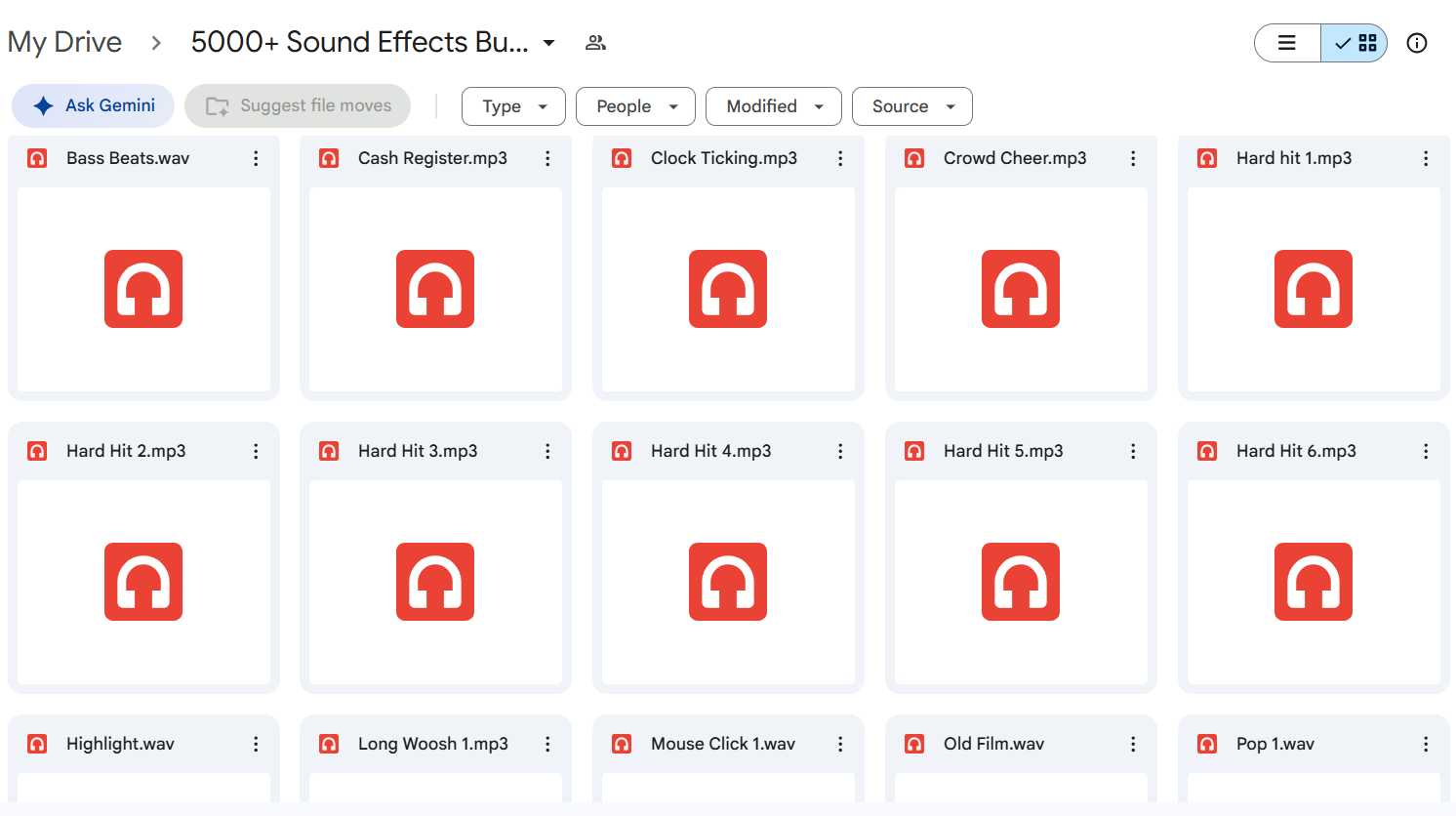Select the Clock Ticking.mp3 audio preview
This screenshot has height=816, width=1456.
point(728,289)
